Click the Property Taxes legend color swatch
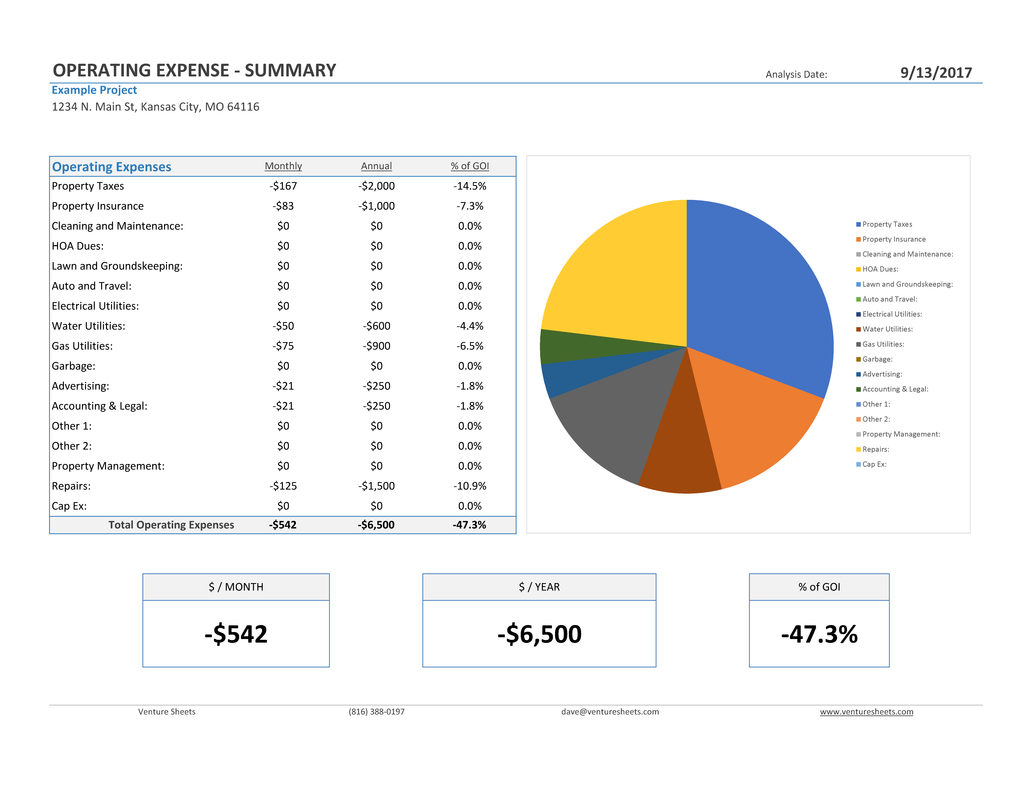 coord(858,225)
